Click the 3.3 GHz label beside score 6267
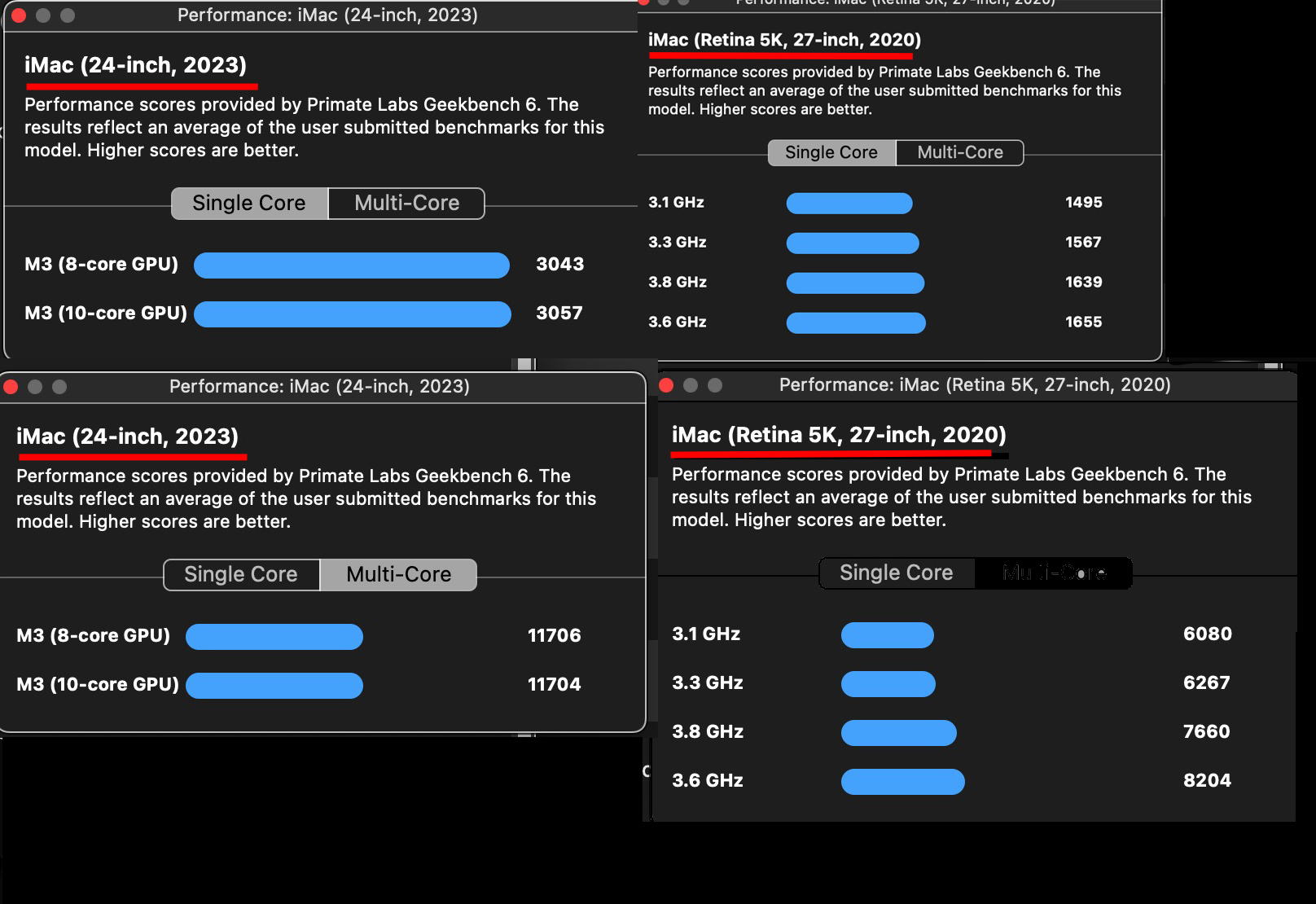Image resolution: width=1316 pixels, height=904 pixels. click(708, 682)
